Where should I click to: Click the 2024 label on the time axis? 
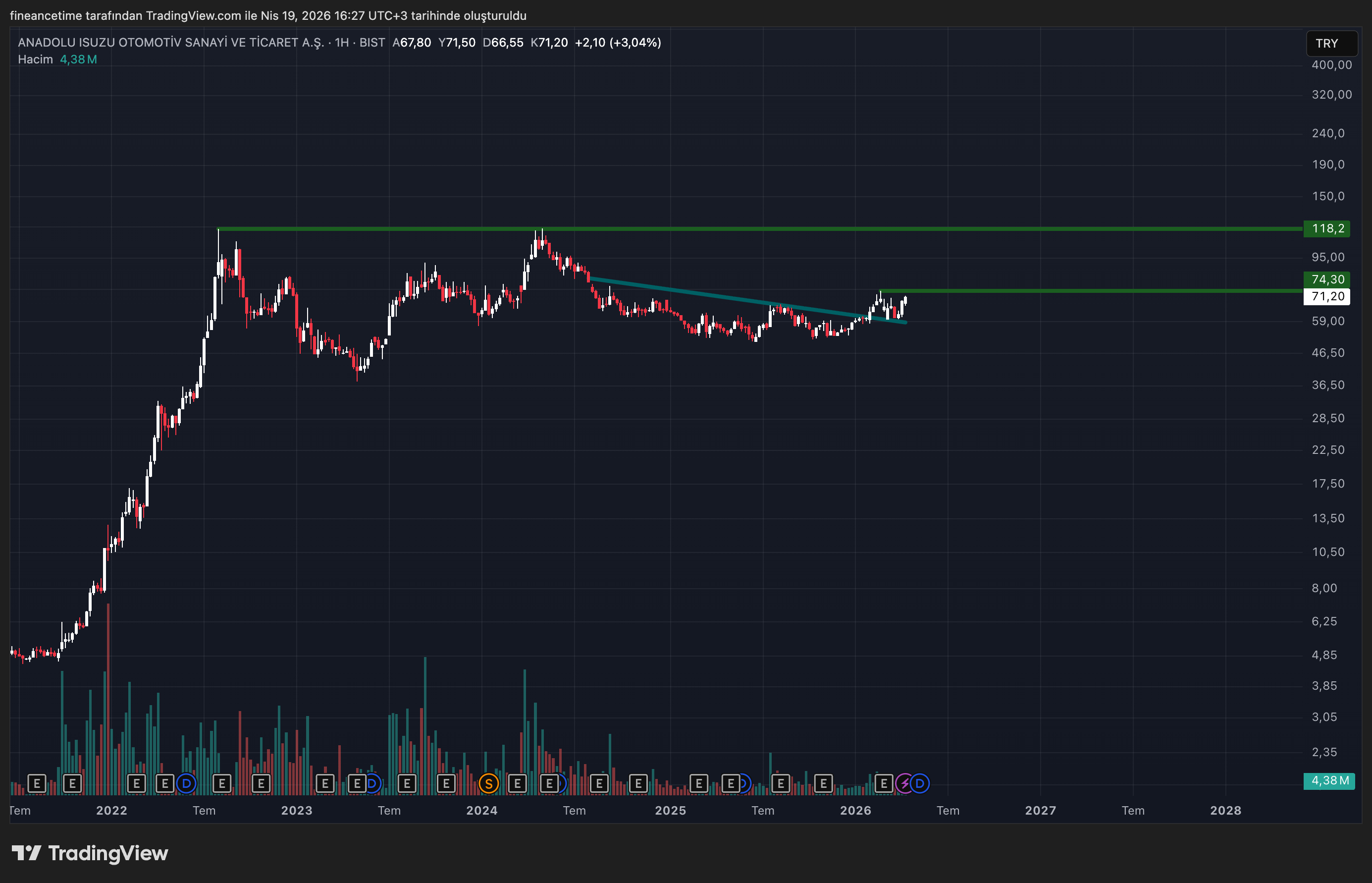(x=481, y=810)
